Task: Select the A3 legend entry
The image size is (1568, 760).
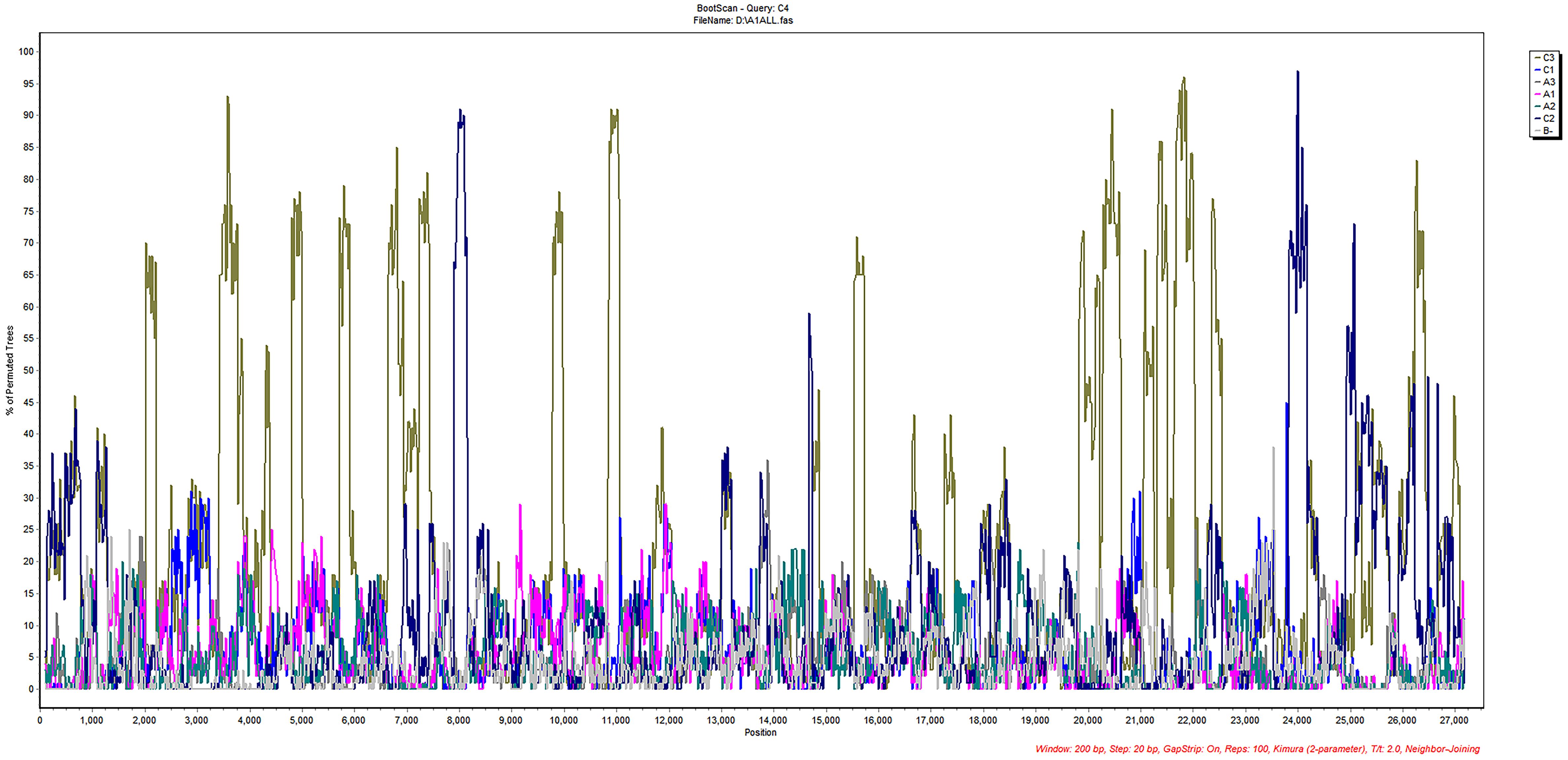Action: coord(1545,82)
